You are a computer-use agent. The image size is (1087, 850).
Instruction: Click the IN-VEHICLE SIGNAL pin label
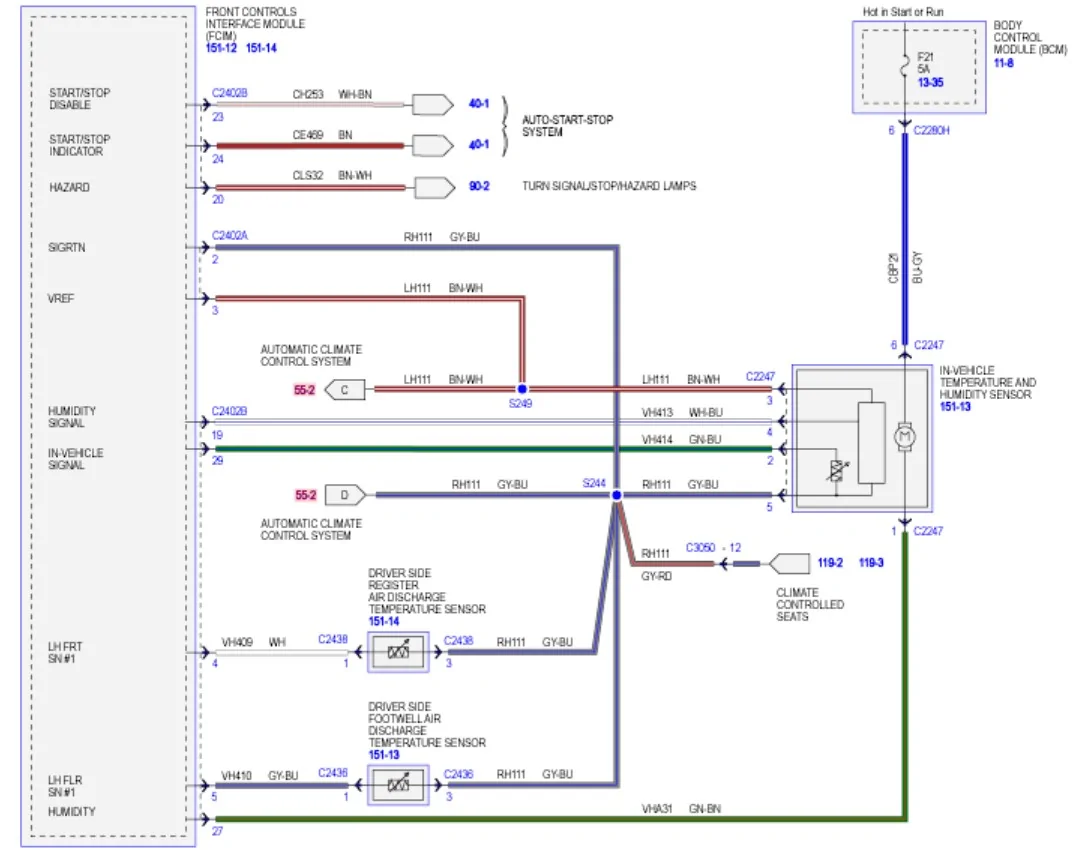point(76,459)
